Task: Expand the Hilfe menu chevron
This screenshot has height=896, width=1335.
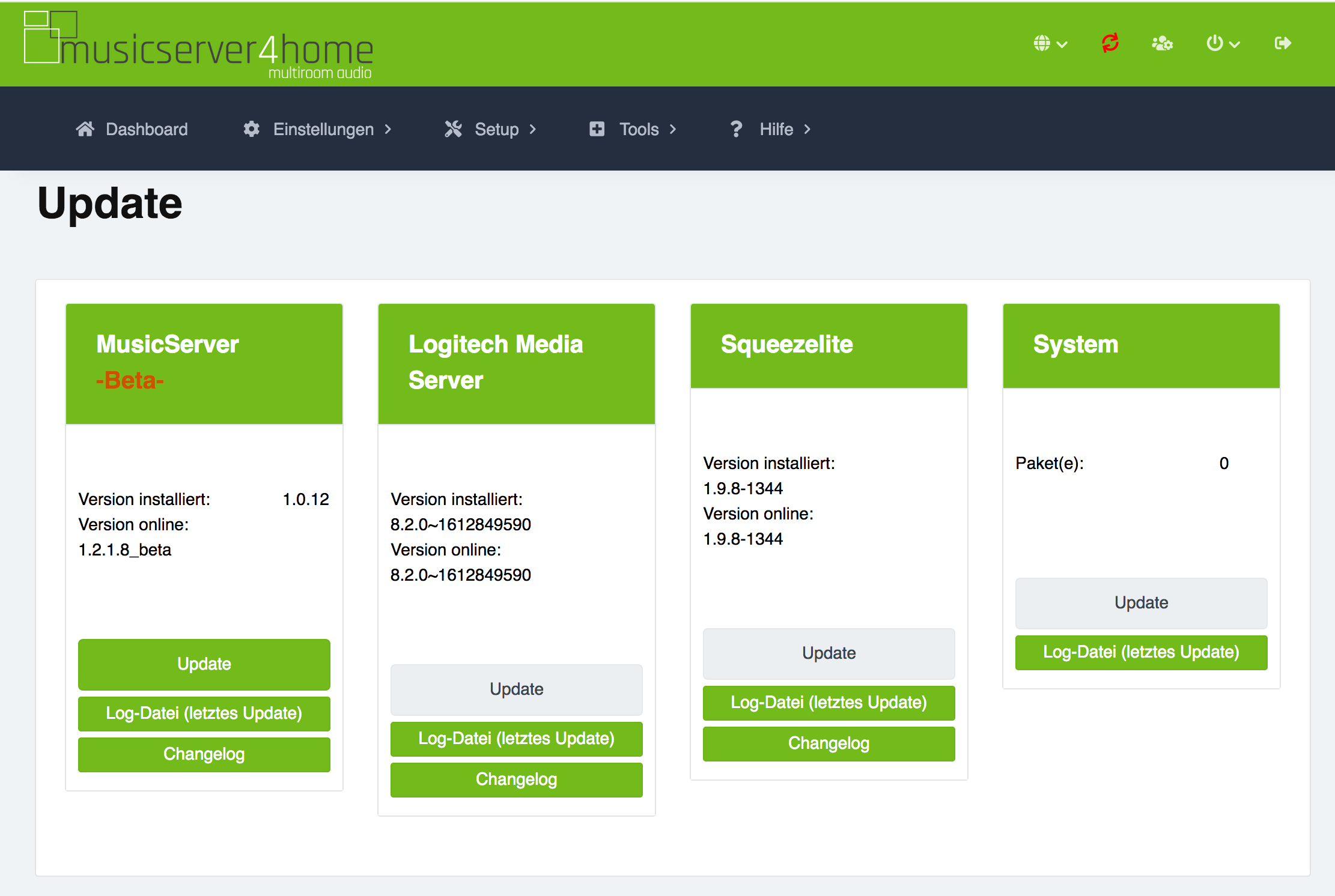Action: tap(807, 129)
